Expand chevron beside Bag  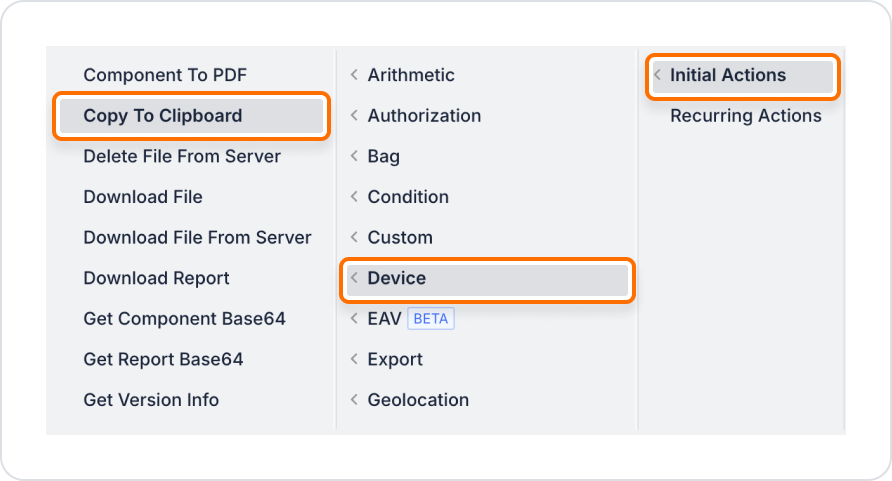pos(354,156)
